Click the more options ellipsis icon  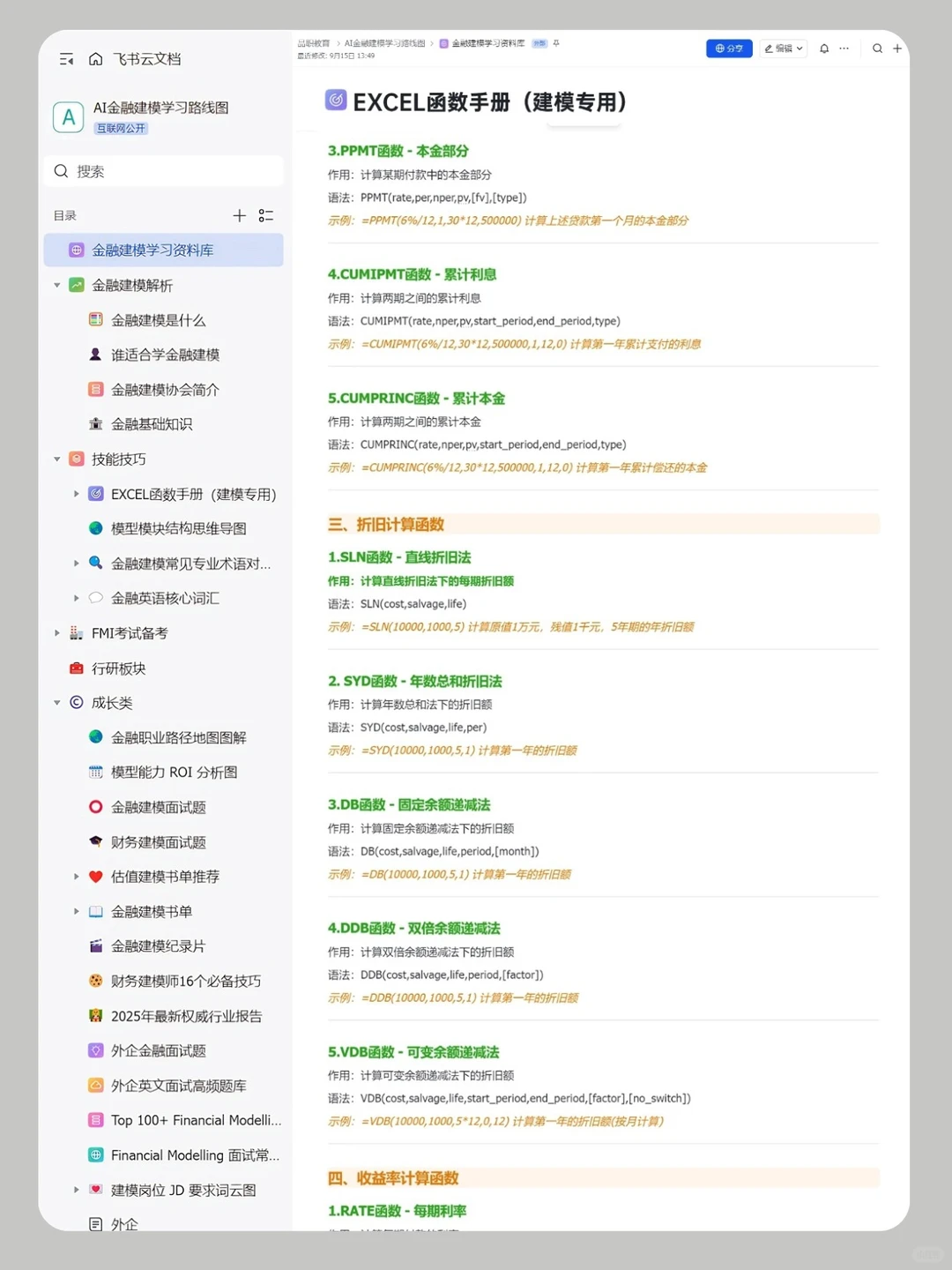[844, 49]
